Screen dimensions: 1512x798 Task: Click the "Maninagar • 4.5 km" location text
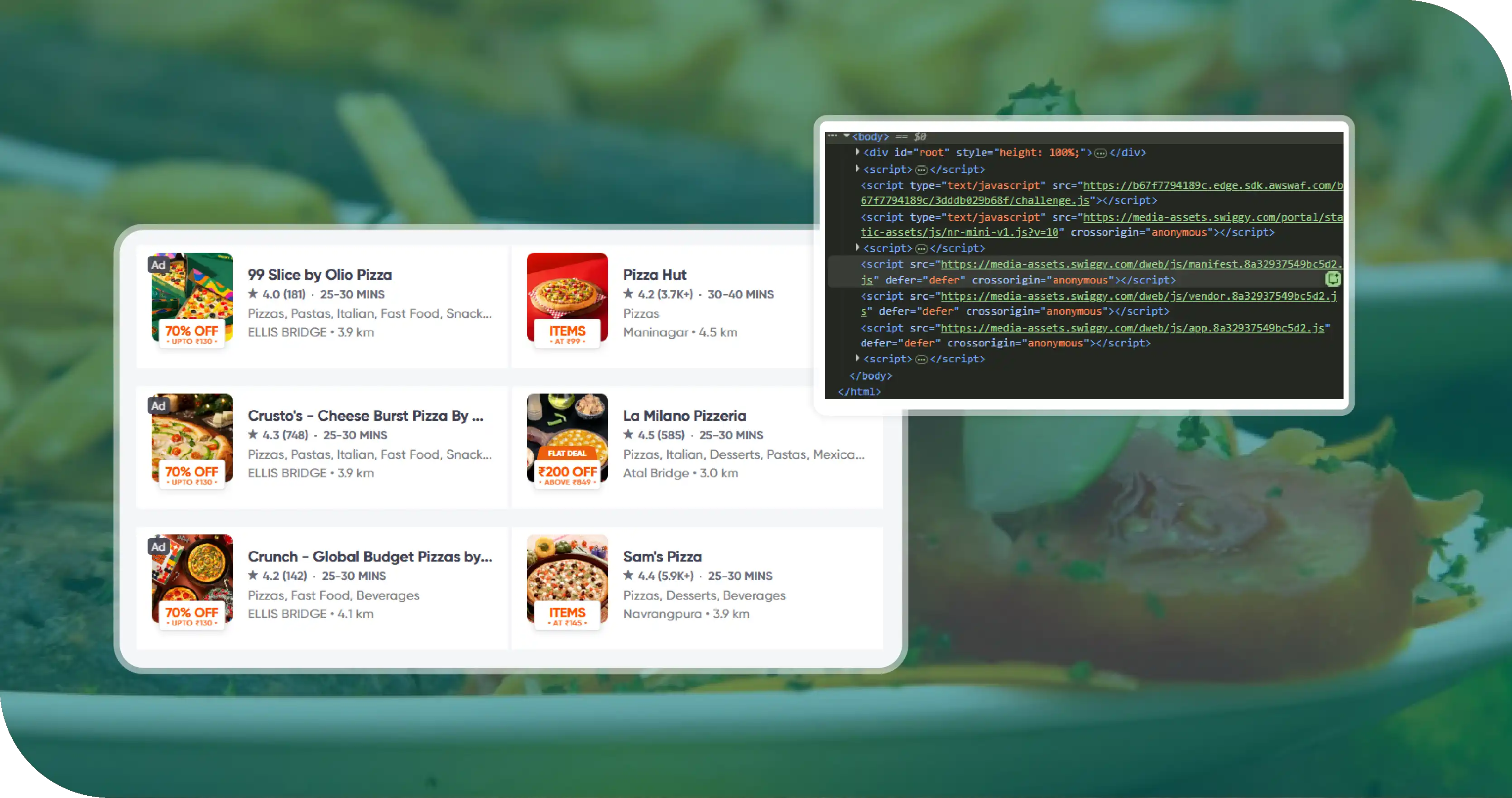(680, 332)
